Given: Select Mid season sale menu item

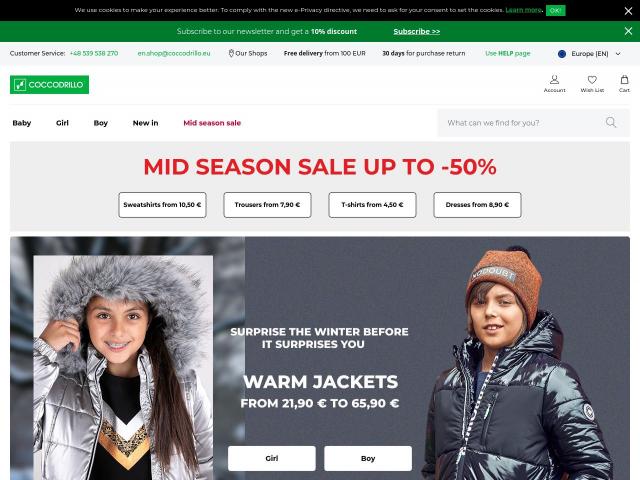Looking at the screenshot, I should (212, 123).
